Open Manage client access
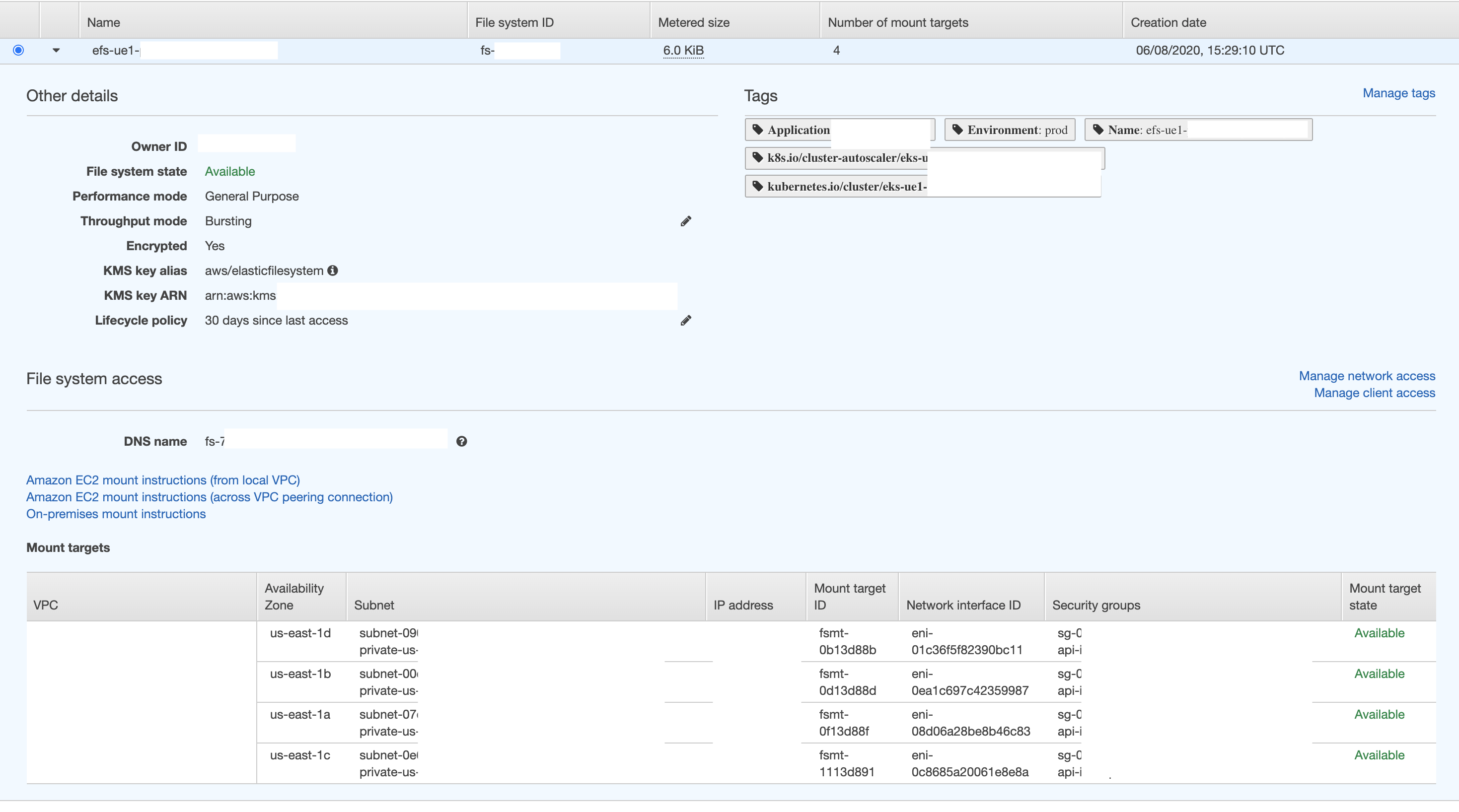Viewport: 1459px width, 812px height. (x=1375, y=393)
